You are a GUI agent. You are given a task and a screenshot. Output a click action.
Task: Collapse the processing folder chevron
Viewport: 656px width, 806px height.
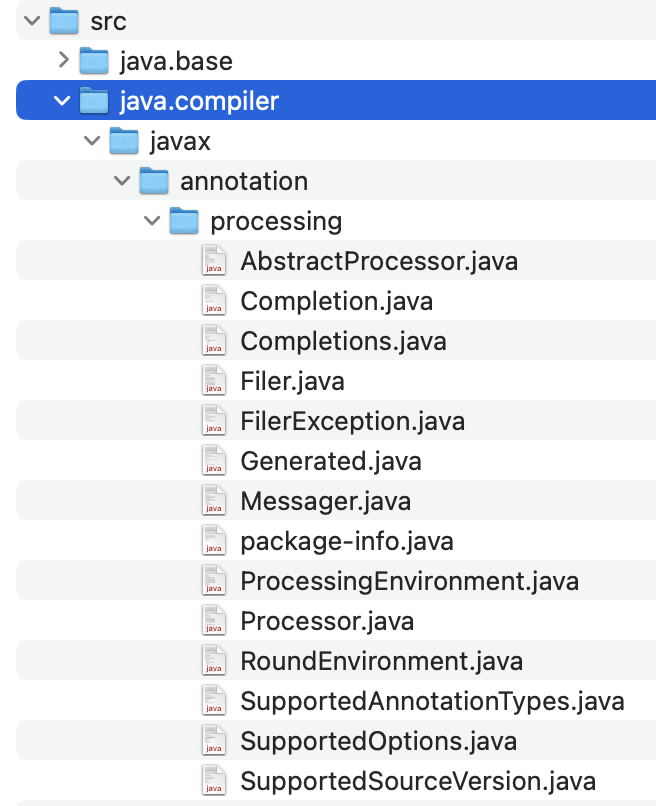152,221
